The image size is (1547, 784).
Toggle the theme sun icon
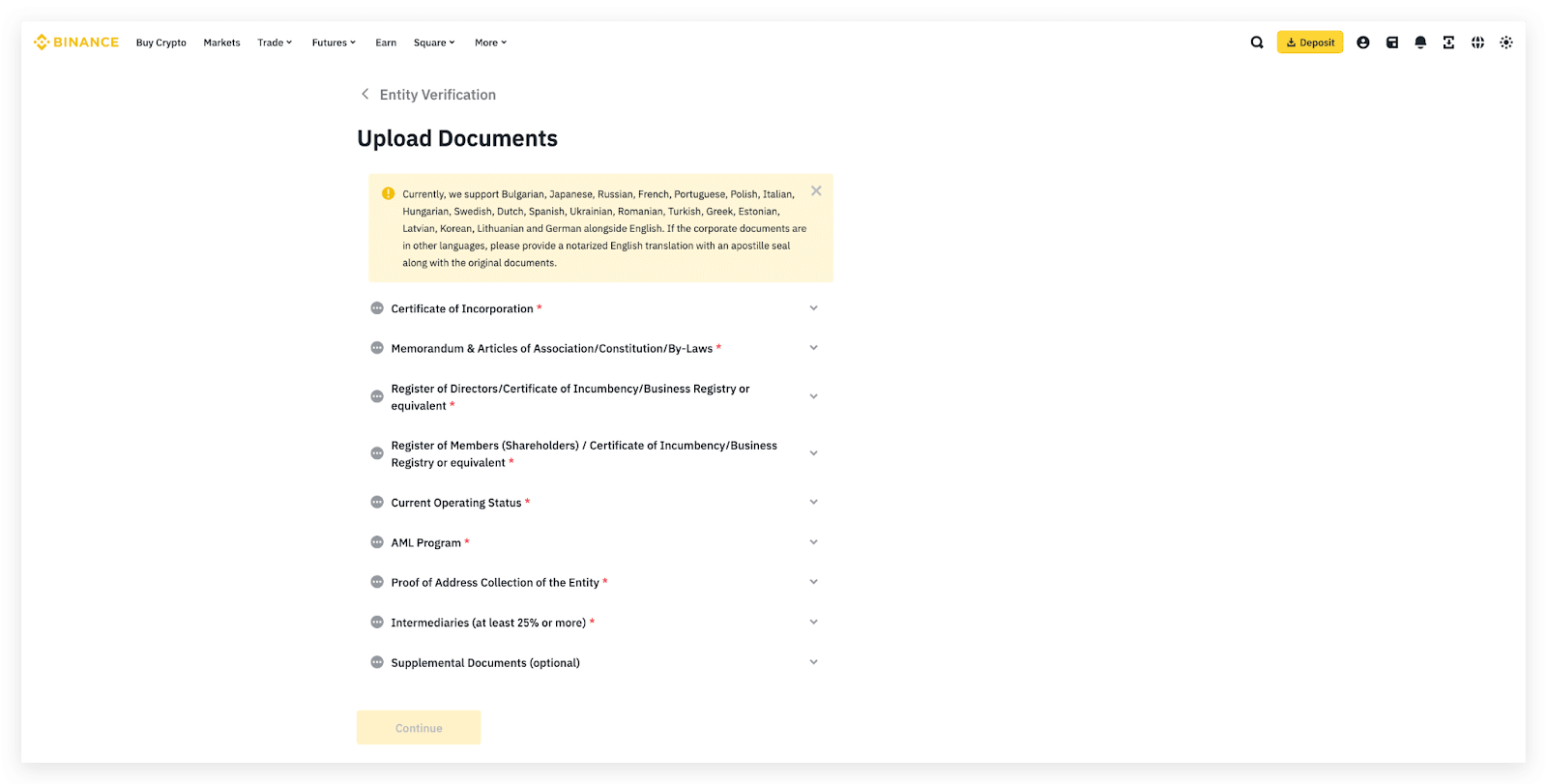(1506, 43)
